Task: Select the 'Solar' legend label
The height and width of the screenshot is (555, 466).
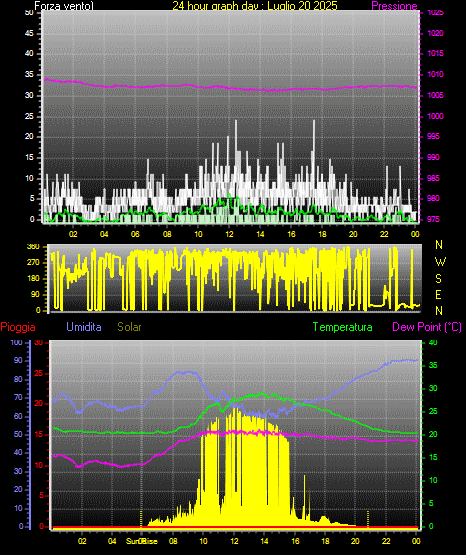Action: pos(129,327)
